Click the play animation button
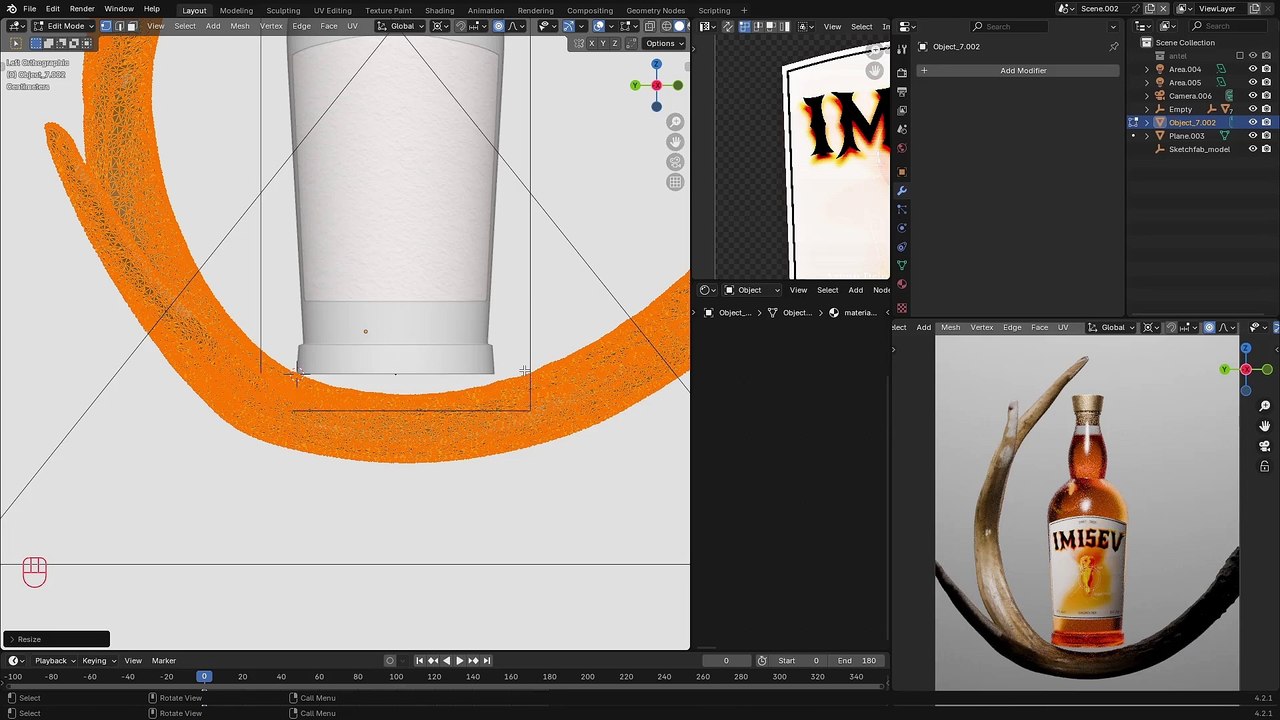Viewport: 1280px width, 720px height. [459, 660]
